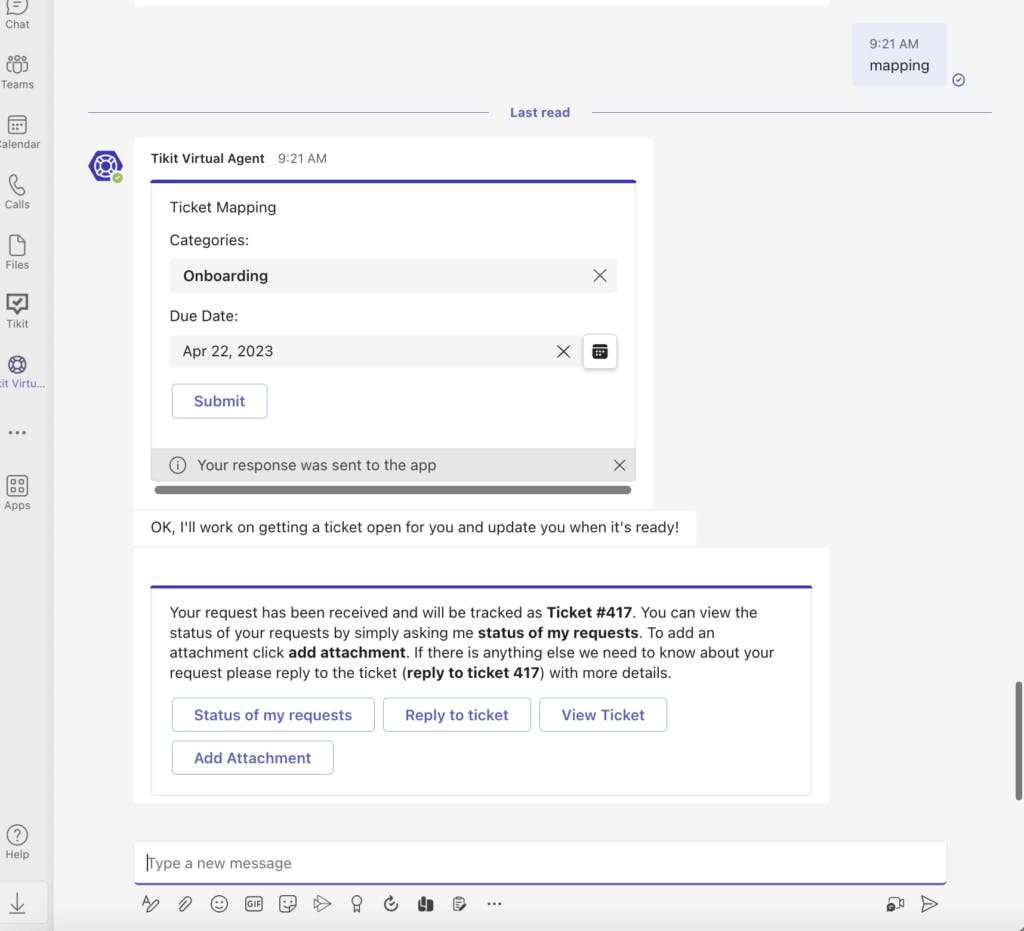This screenshot has height=931, width=1024.
Task: Click the chat vertical scrollbar
Action: 1017,741
